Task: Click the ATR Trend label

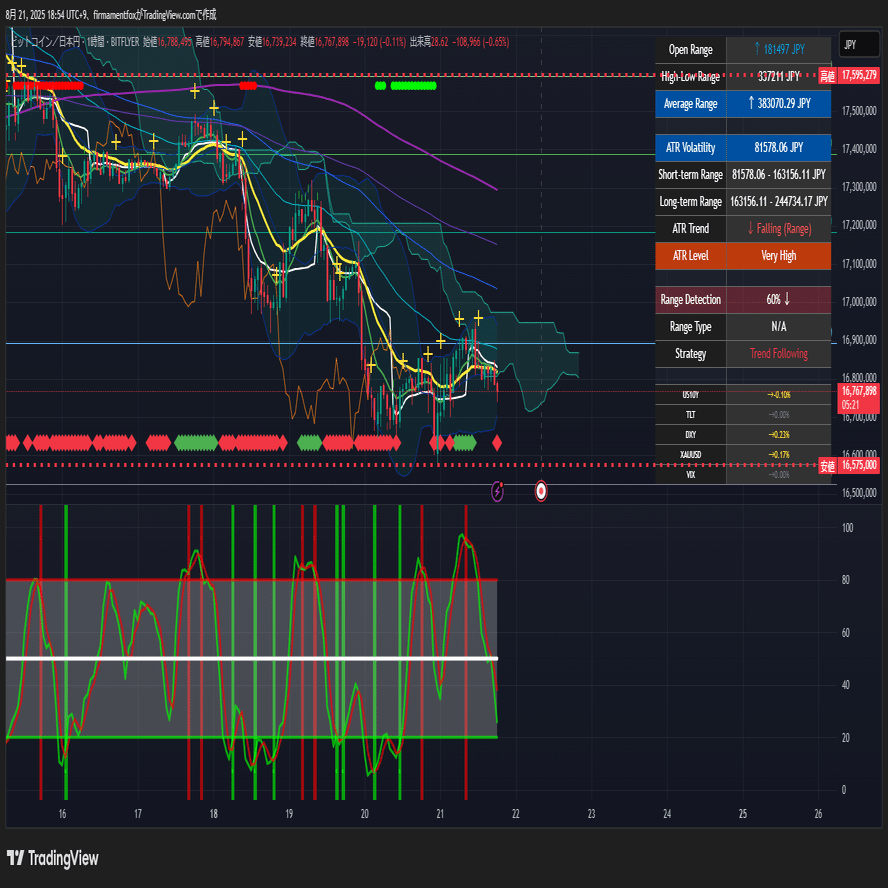Action: tap(690, 229)
